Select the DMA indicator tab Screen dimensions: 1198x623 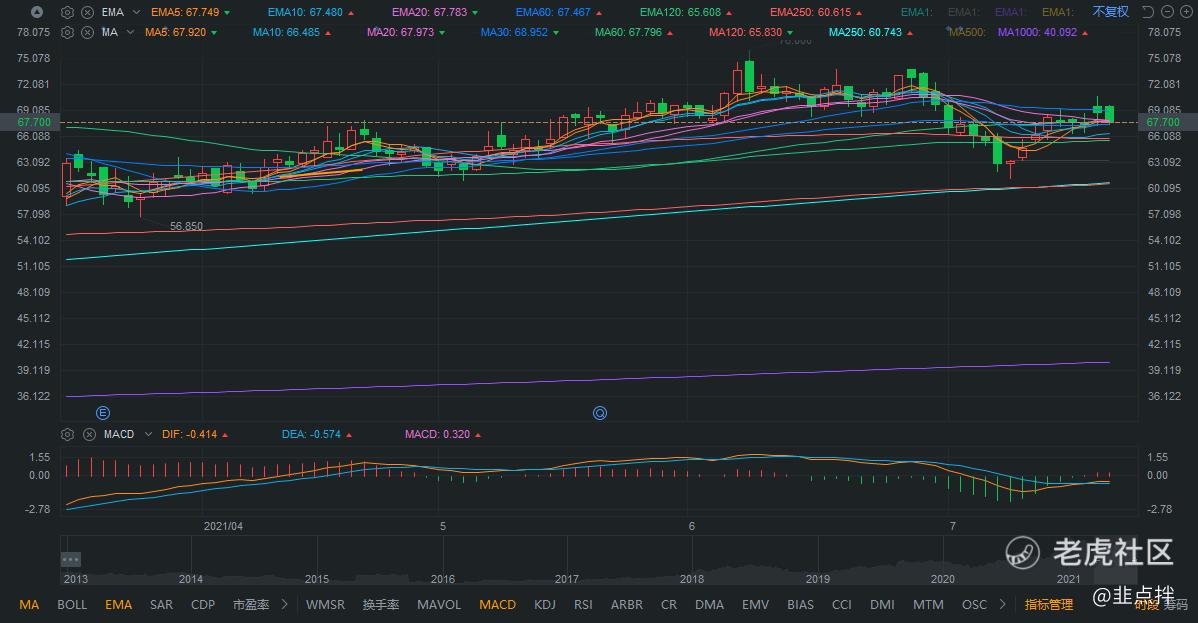click(x=709, y=605)
